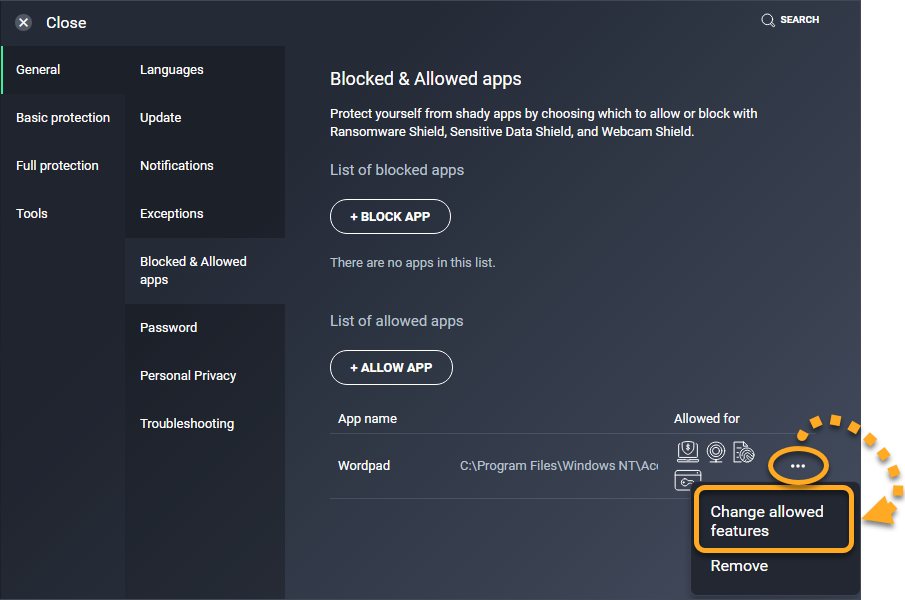The width and height of the screenshot is (905, 600).
Task: Choose Remove from the Wordpad menu
Action: click(x=739, y=566)
